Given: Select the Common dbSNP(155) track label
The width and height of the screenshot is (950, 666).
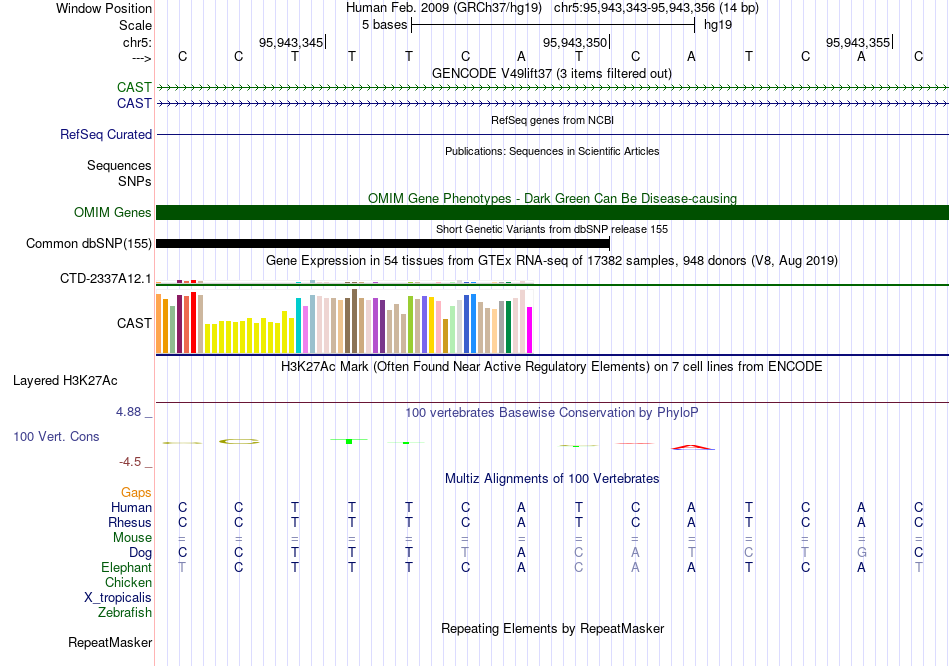Looking at the screenshot, I should click(89, 243).
